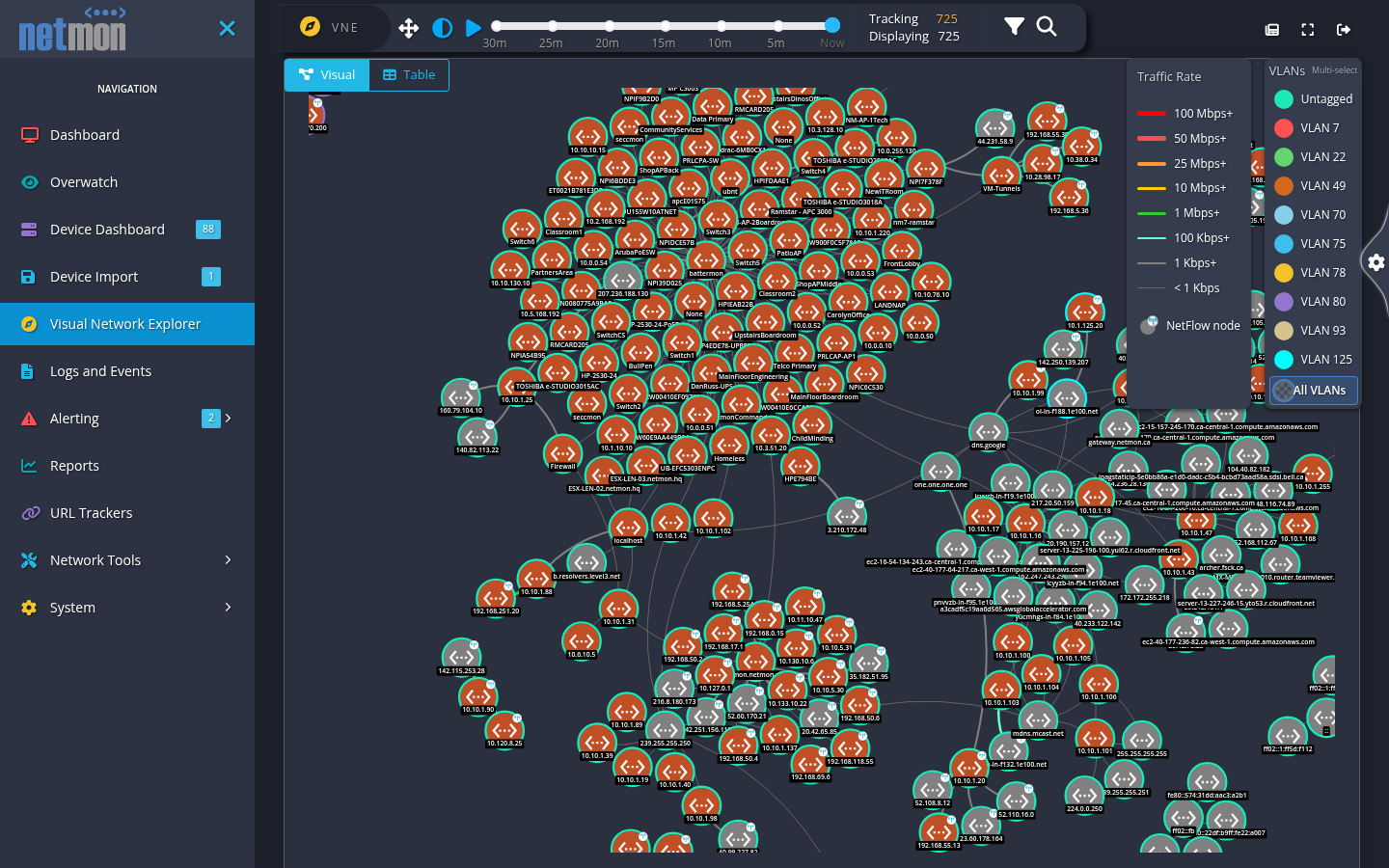1389x868 pixels.
Task: Select All VLANs button
Action: pyautogui.click(x=1313, y=390)
